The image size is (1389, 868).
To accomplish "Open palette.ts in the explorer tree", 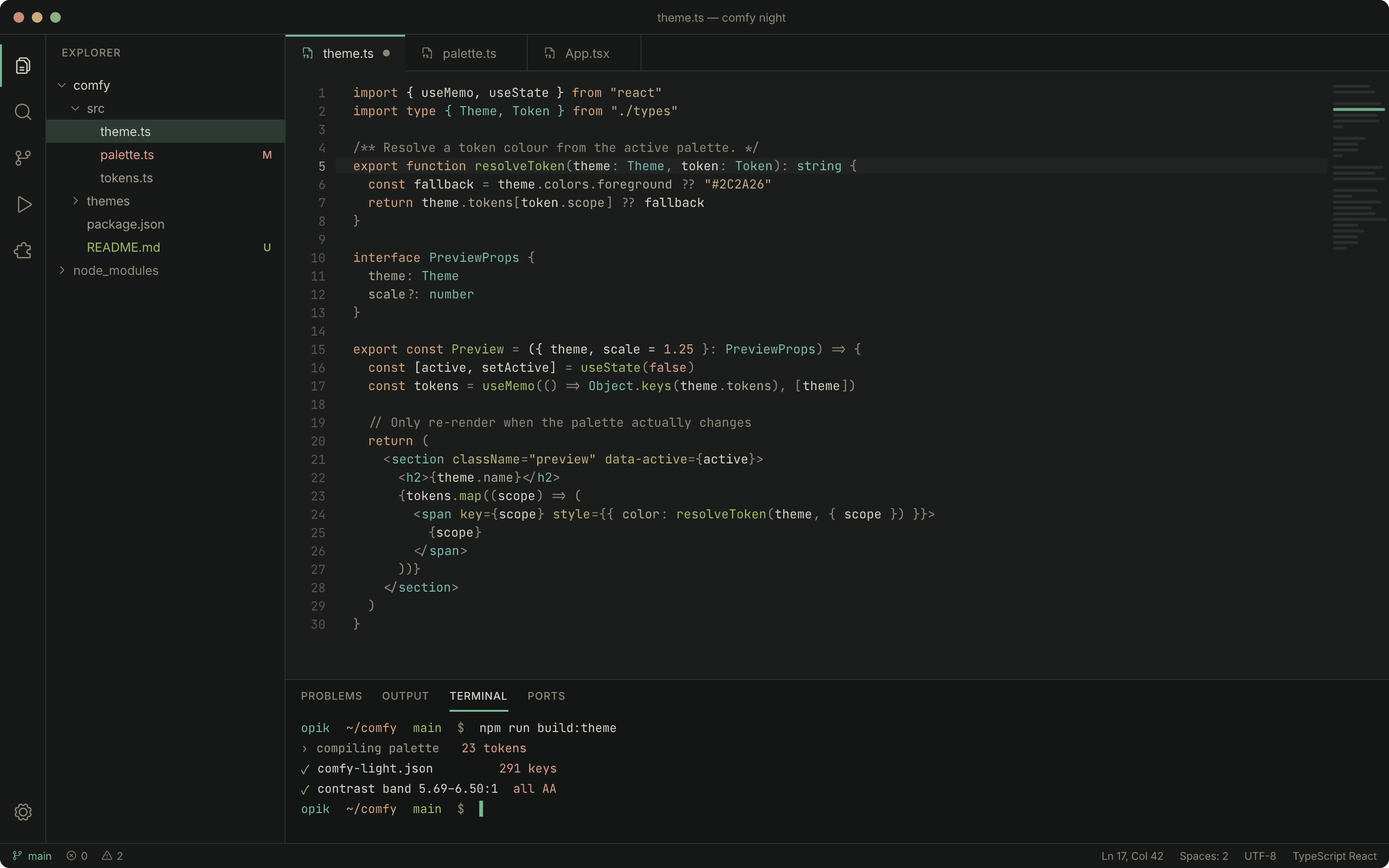I will pyautogui.click(x=165, y=155).
